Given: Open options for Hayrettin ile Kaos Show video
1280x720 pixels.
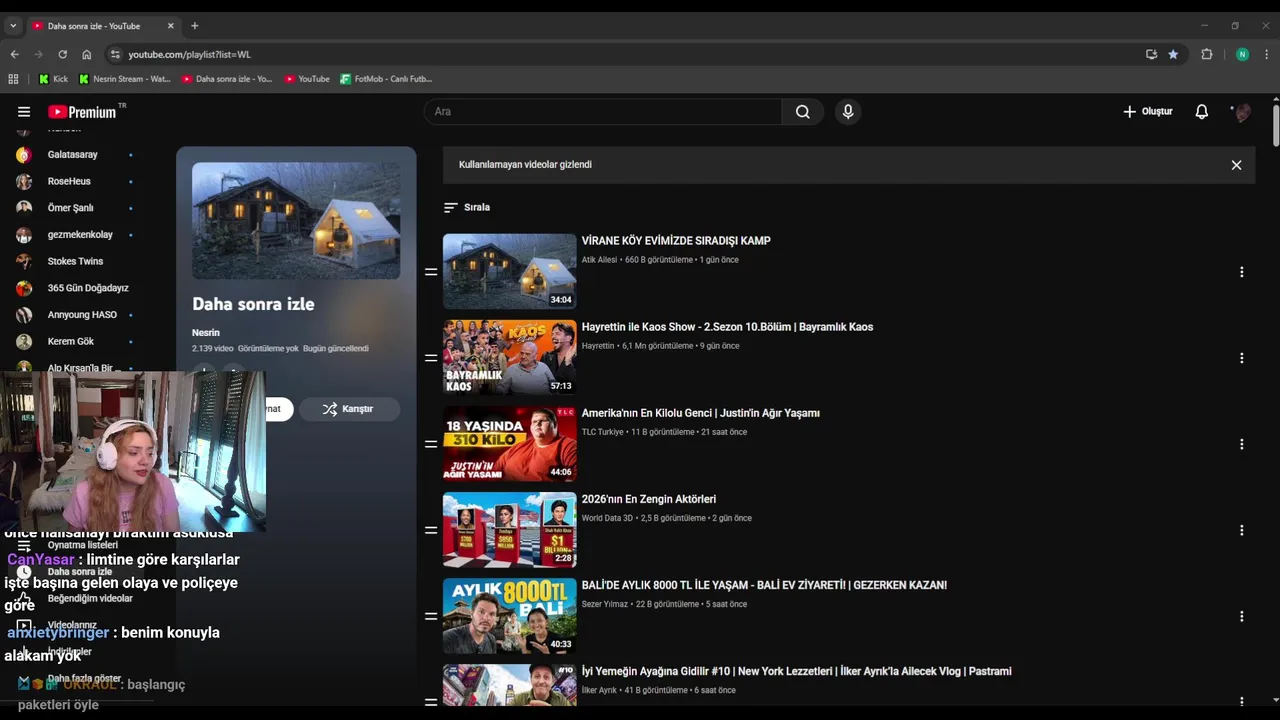Looking at the screenshot, I should (x=1241, y=358).
